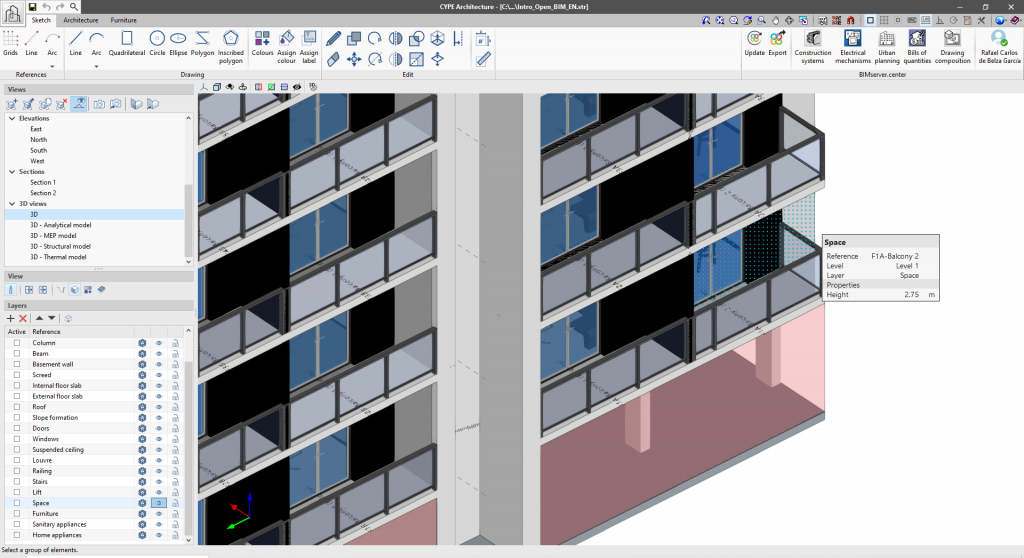Open Construction systems

coord(812,44)
